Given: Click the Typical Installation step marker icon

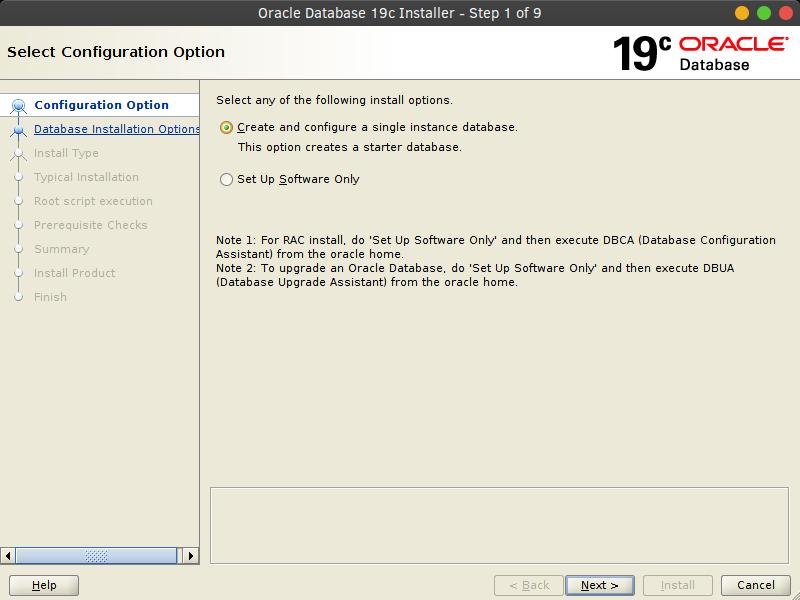Looking at the screenshot, I should [x=19, y=178].
